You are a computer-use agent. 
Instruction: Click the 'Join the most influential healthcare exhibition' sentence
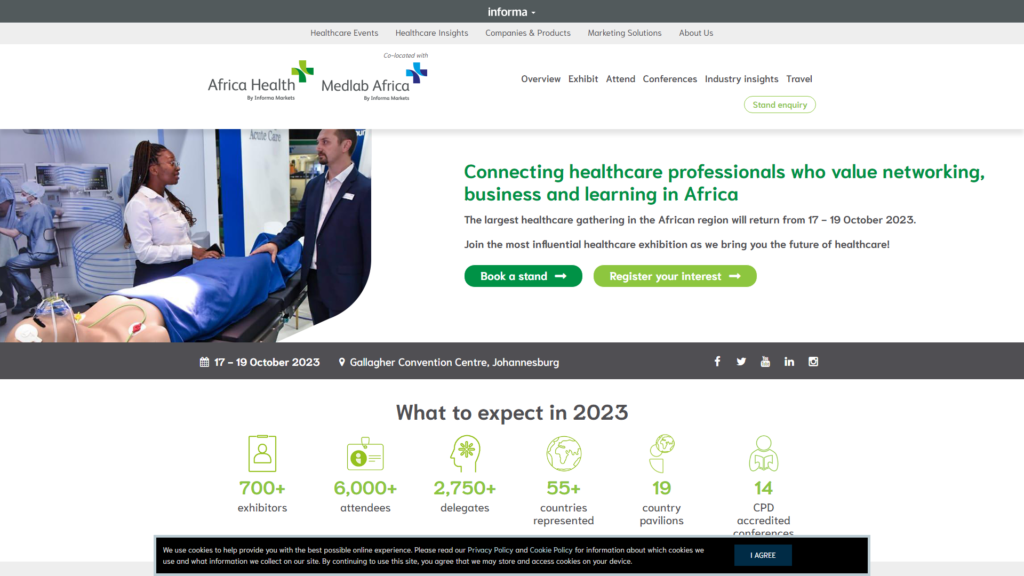click(x=677, y=244)
